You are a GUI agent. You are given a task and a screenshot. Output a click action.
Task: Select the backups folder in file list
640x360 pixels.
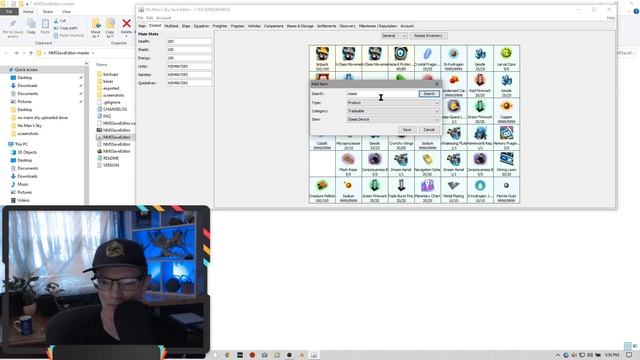point(110,74)
